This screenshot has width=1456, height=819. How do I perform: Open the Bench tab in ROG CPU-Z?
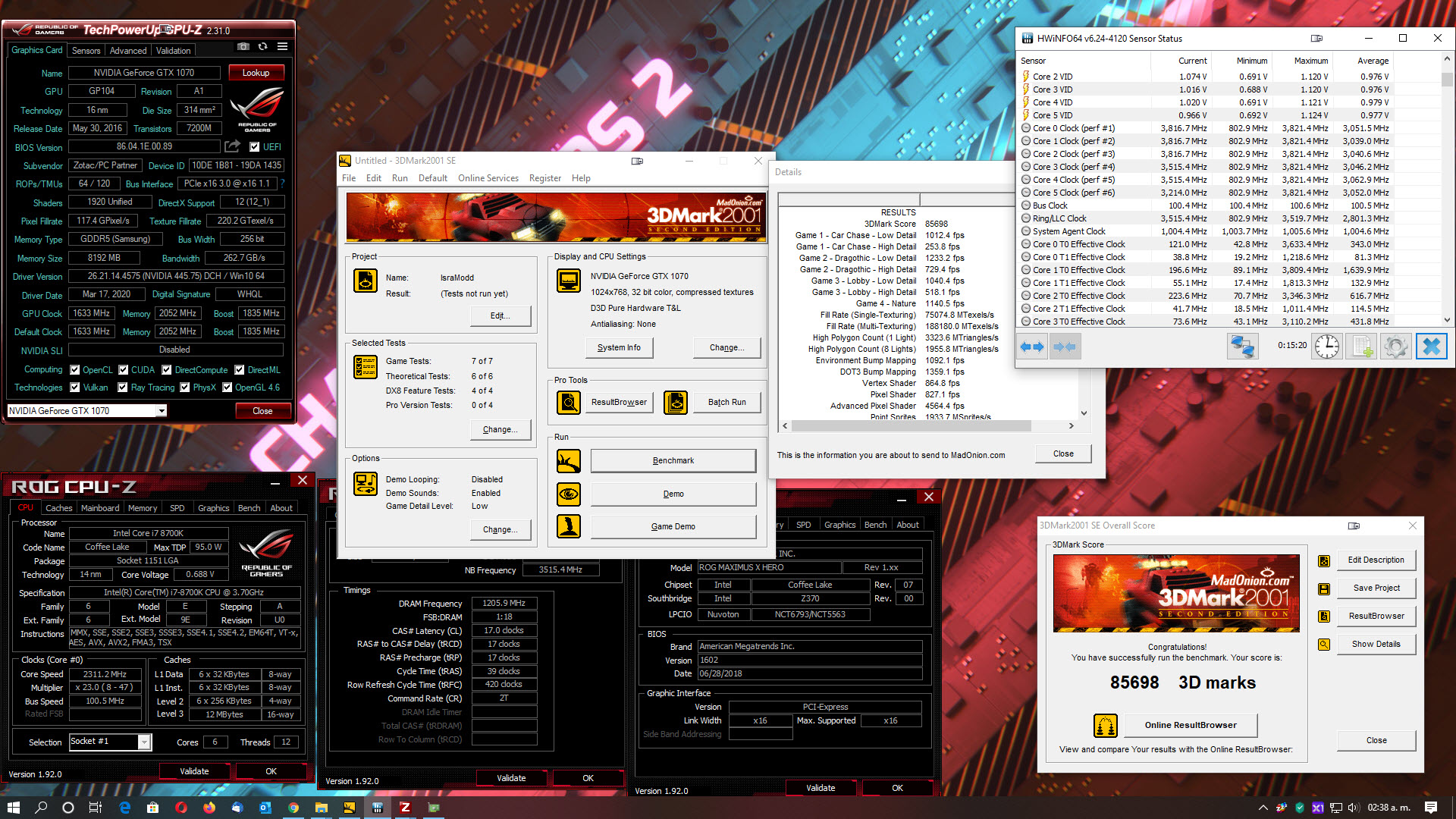(x=249, y=508)
